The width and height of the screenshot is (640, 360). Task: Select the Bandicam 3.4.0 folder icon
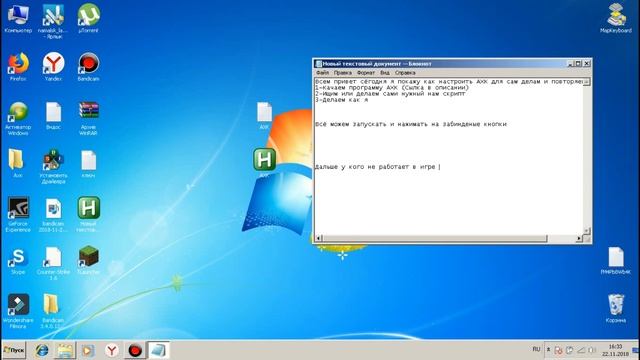click(53, 311)
